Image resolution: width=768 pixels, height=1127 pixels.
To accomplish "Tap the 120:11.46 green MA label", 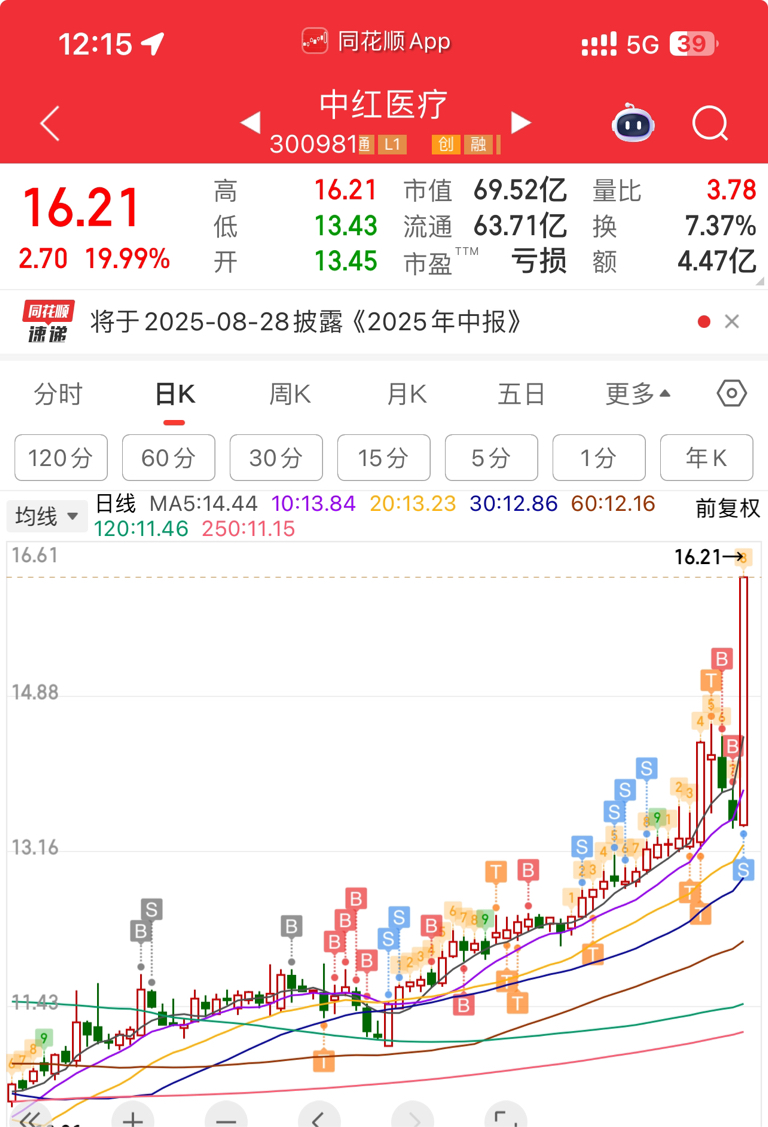I will tap(142, 529).
